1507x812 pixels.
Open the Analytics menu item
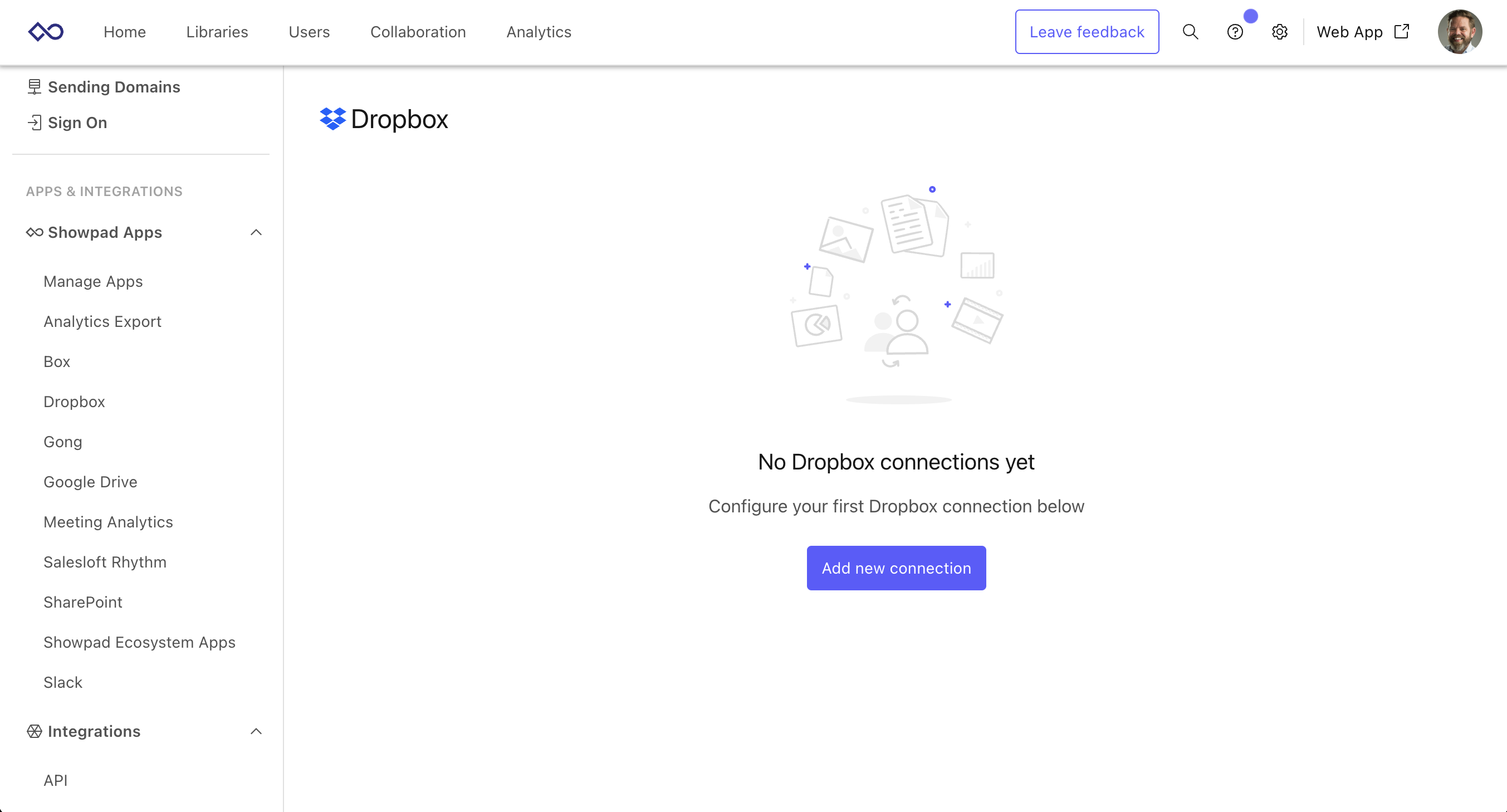[x=538, y=32]
